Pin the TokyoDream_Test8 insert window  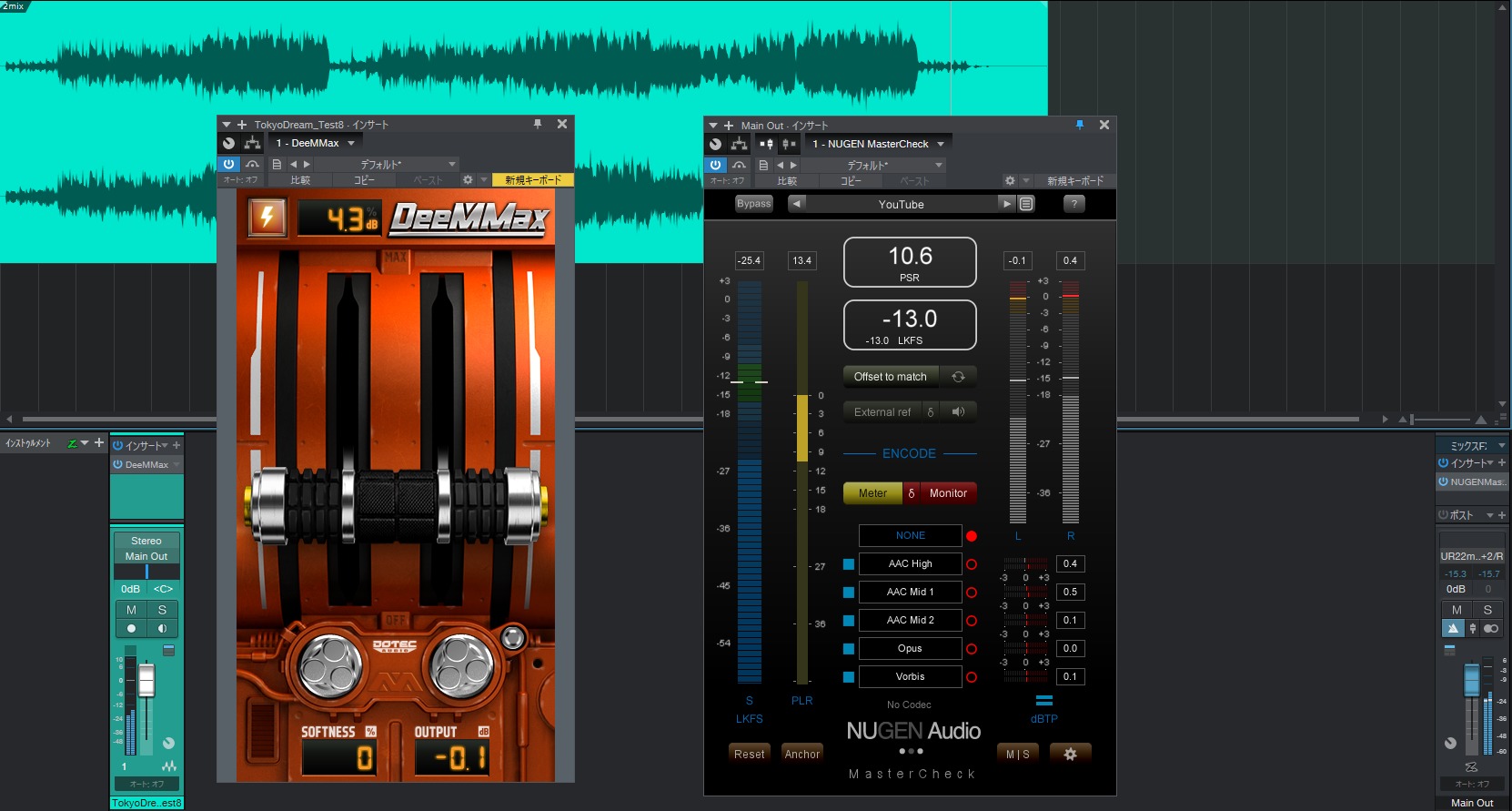click(538, 124)
